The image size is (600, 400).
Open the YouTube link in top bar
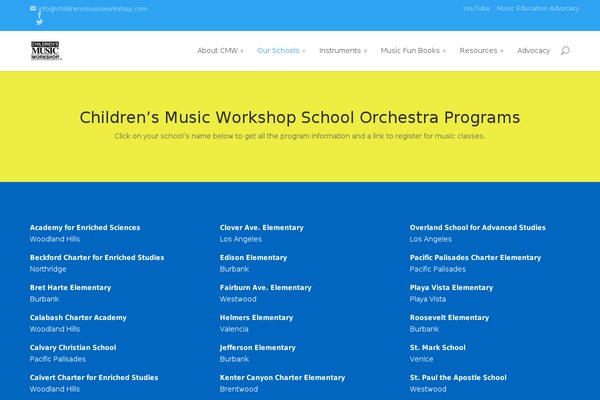click(x=476, y=8)
